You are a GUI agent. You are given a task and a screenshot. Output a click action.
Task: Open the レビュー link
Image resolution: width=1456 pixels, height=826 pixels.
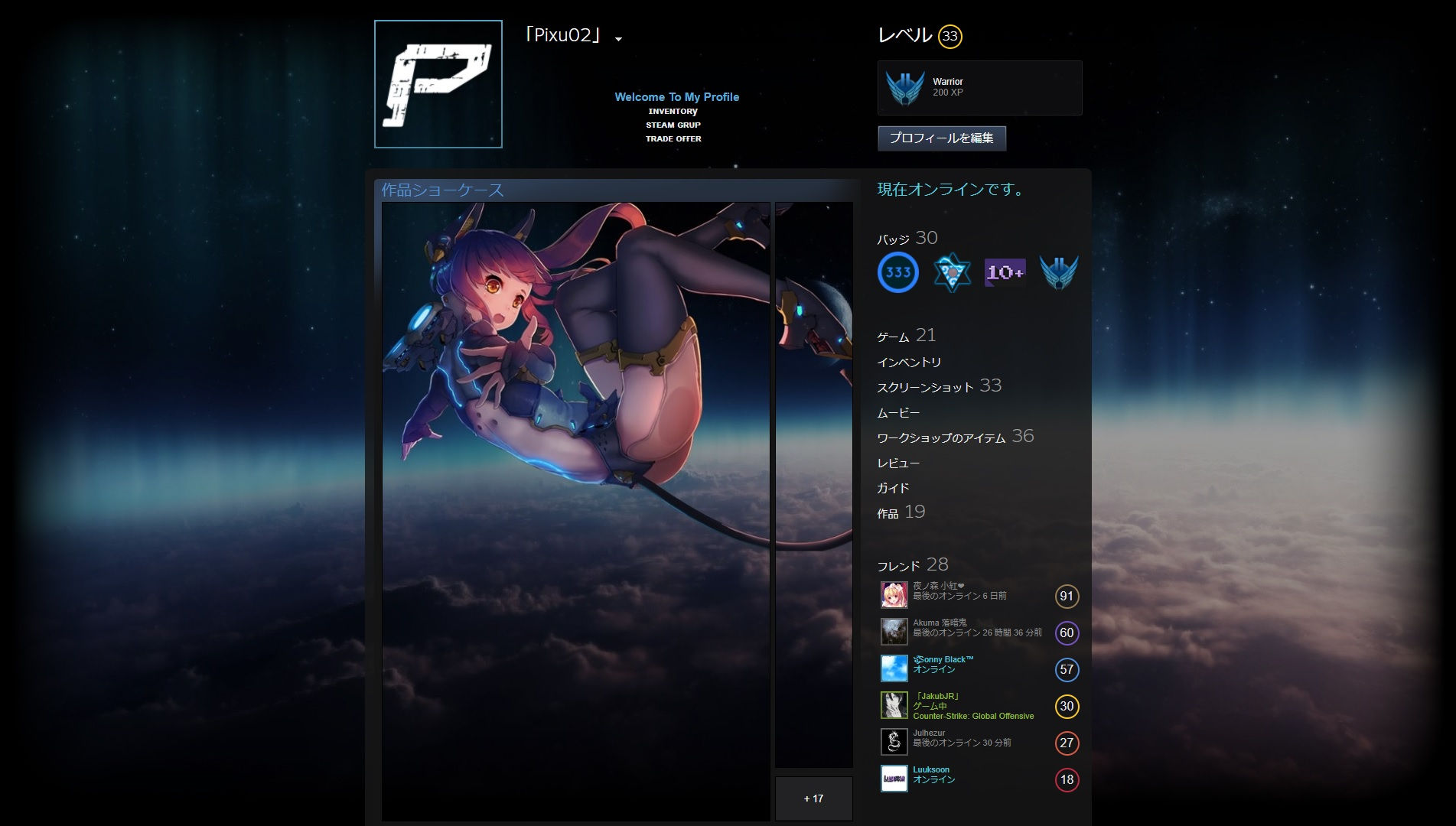[898, 463]
